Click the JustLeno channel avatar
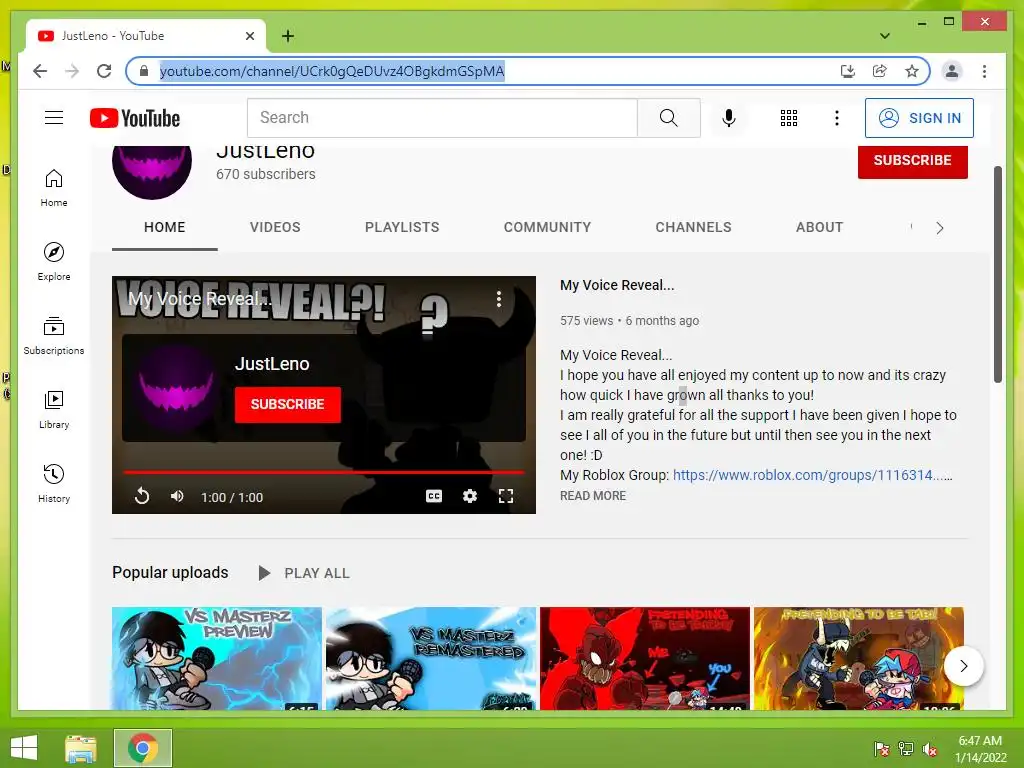 (152, 171)
